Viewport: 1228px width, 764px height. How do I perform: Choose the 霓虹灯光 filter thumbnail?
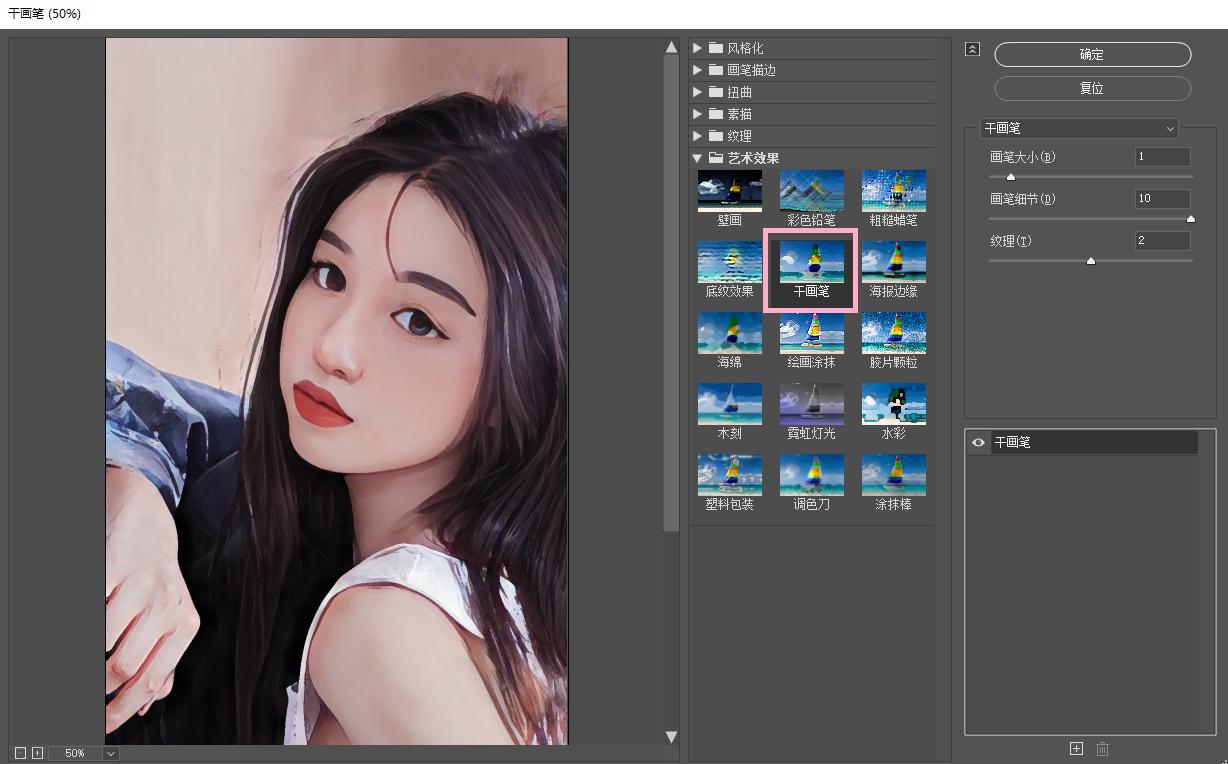(x=811, y=411)
